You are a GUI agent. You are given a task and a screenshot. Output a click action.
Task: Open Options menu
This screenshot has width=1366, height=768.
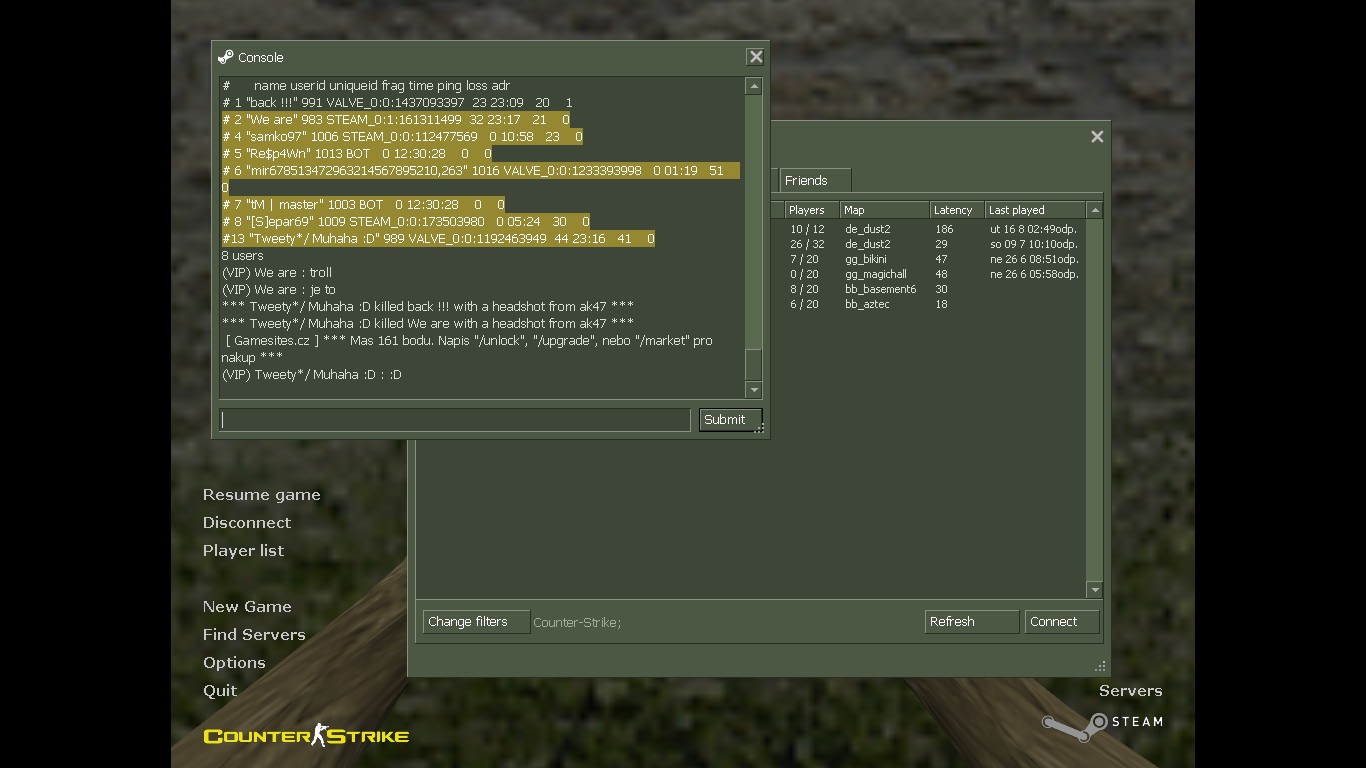(234, 663)
